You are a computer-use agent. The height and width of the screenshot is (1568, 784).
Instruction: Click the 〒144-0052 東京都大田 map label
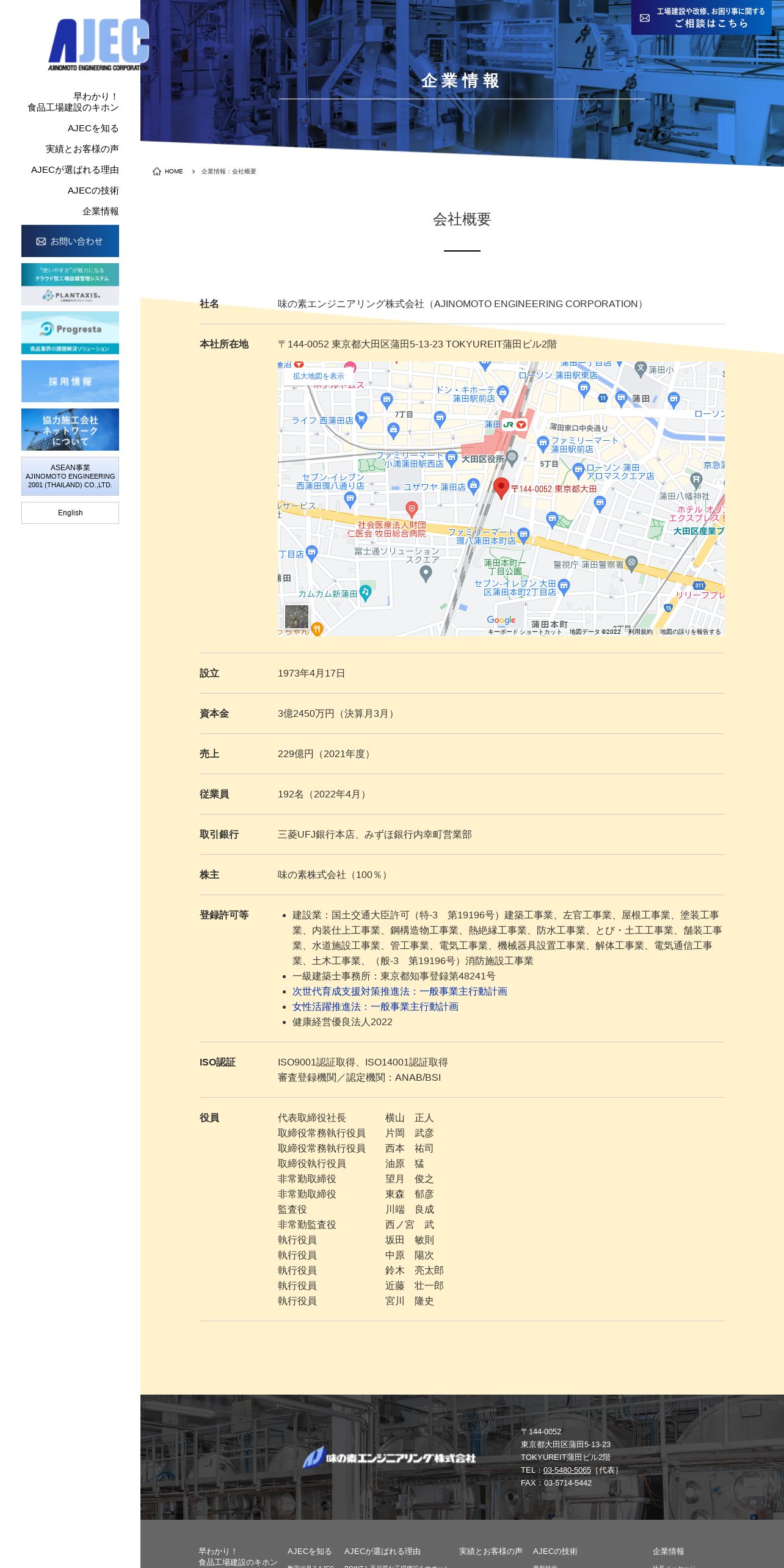553,489
